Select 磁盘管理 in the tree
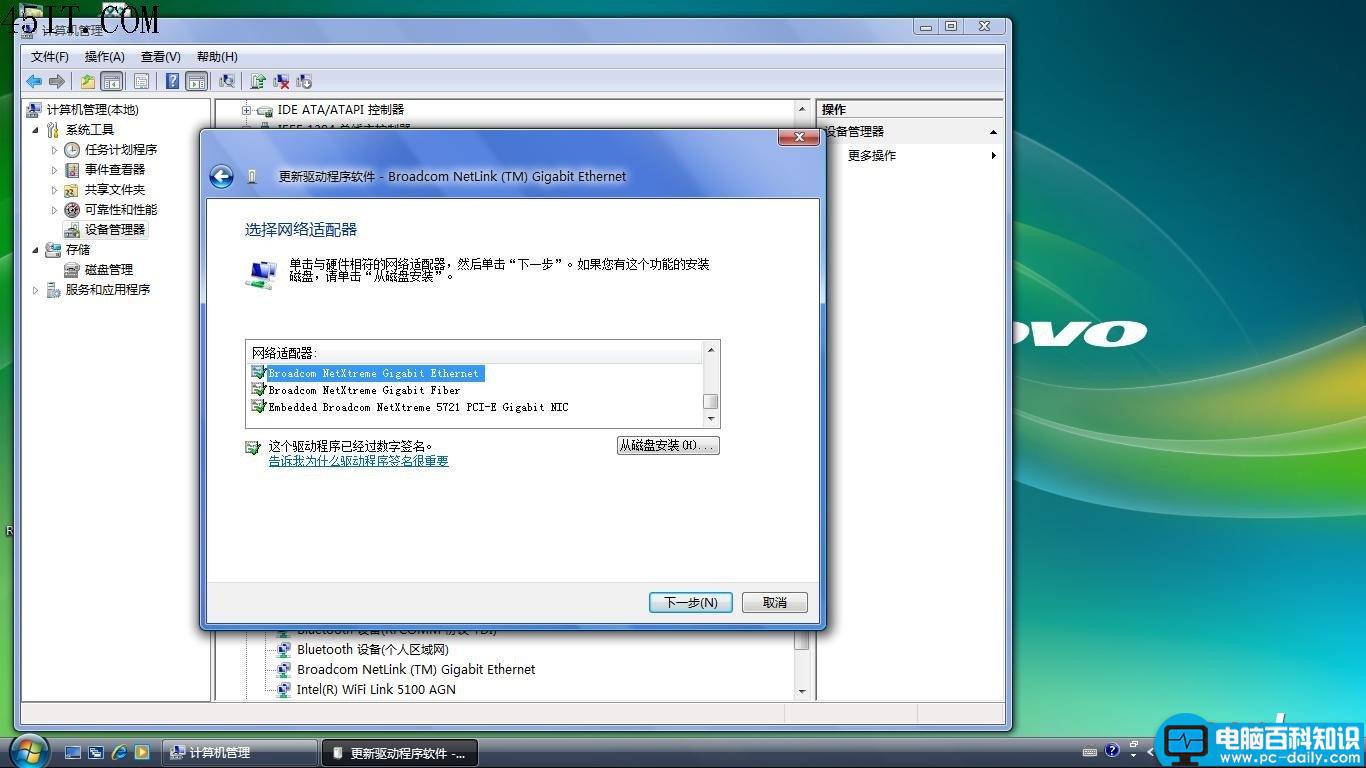This screenshot has height=768, width=1366. 108,270
